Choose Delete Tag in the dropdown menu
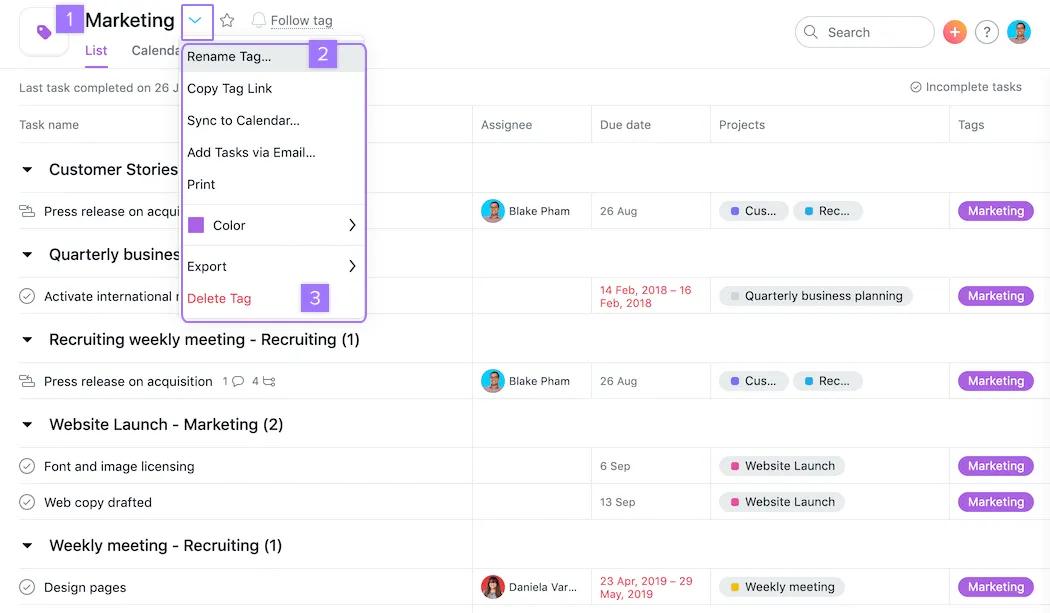Image resolution: width=1050 pixels, height=613 pixels. click(219, 298)
